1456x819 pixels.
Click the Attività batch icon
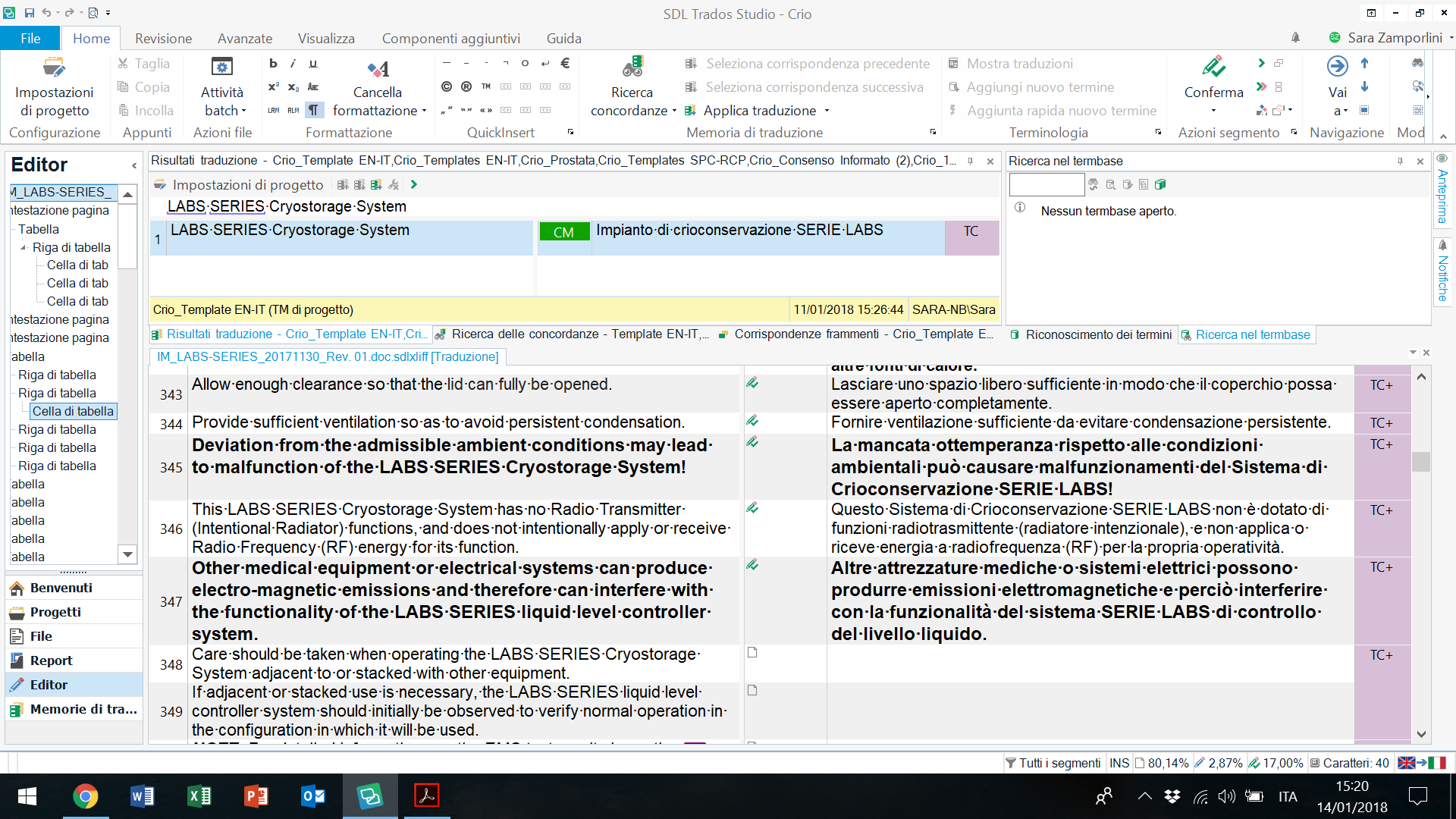221,67
